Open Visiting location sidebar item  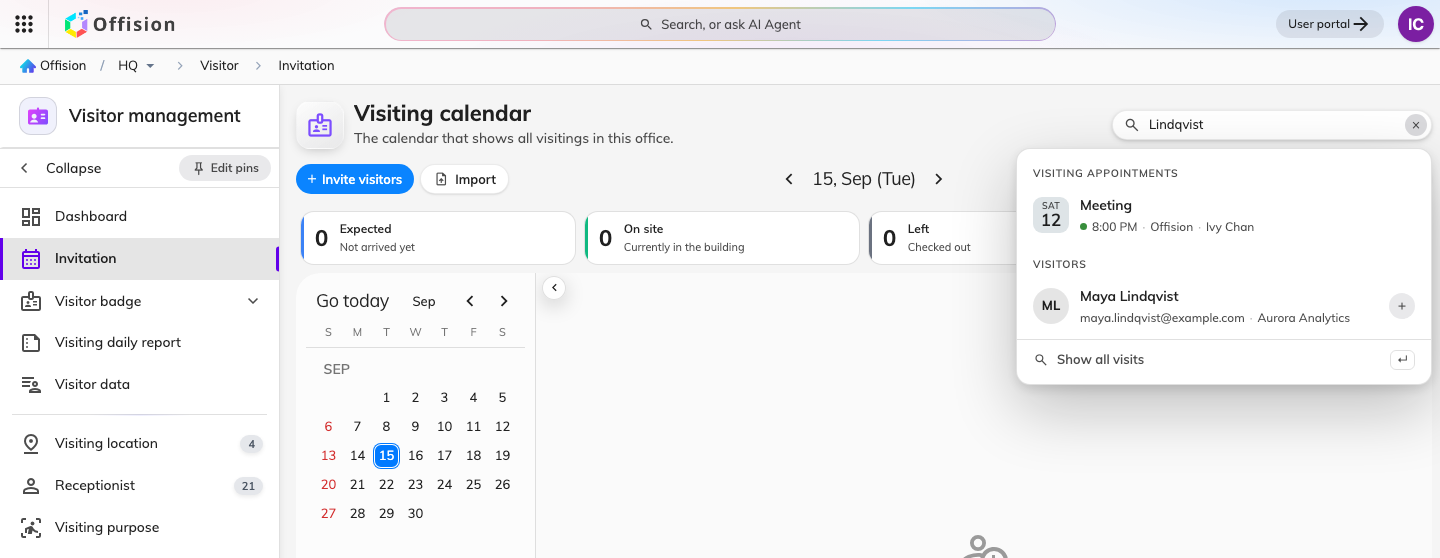(139, 443)
